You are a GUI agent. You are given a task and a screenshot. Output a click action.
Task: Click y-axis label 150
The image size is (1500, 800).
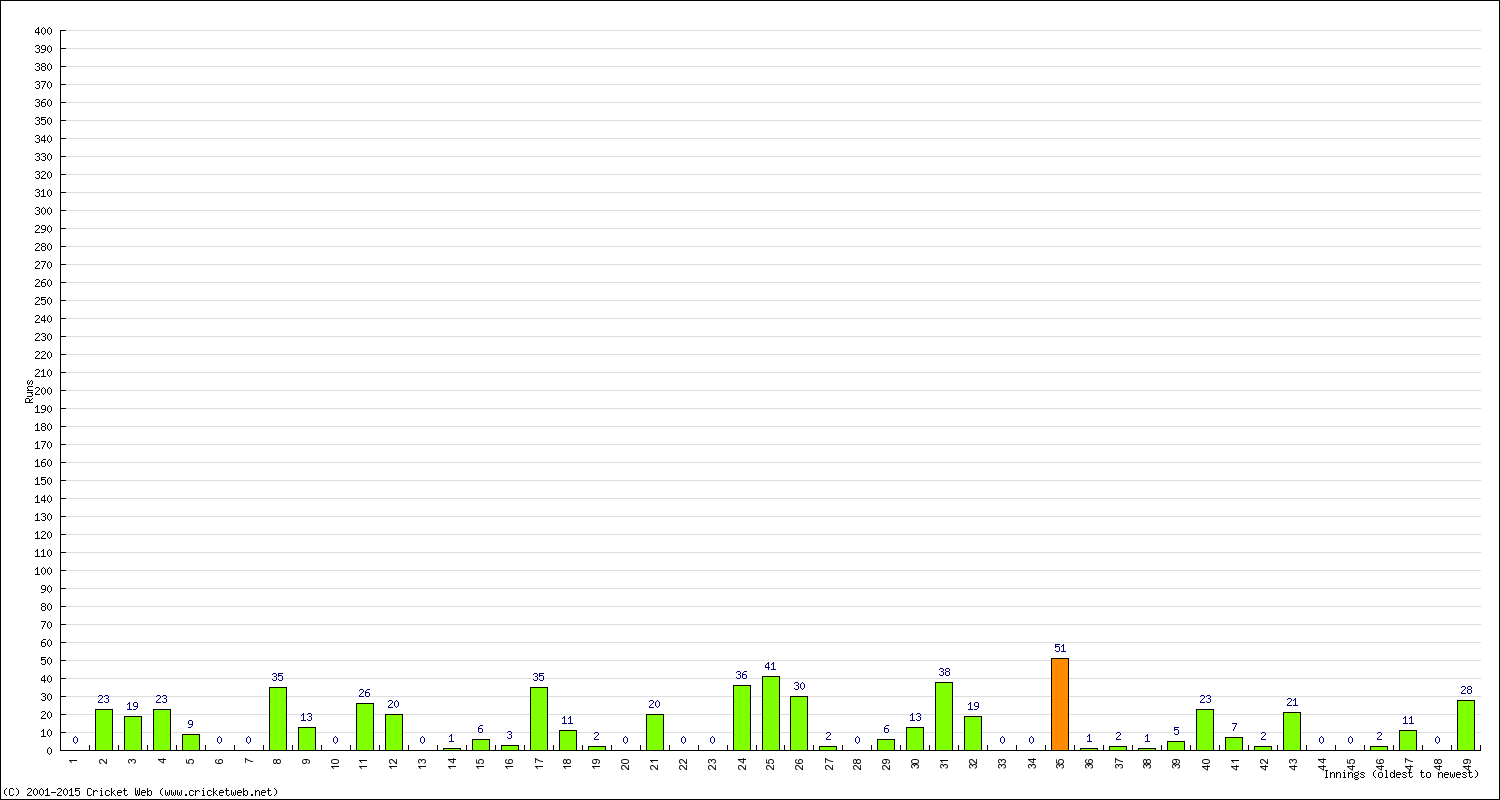click(x=42, y=481)
